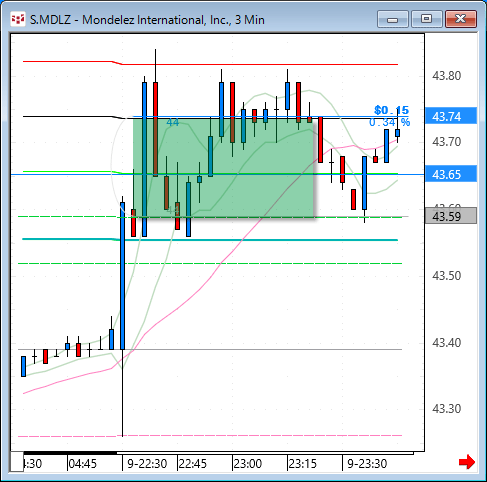Click the small white box at bottom-left corner
This screenshot has width=487, height=482.
[17, 462]
